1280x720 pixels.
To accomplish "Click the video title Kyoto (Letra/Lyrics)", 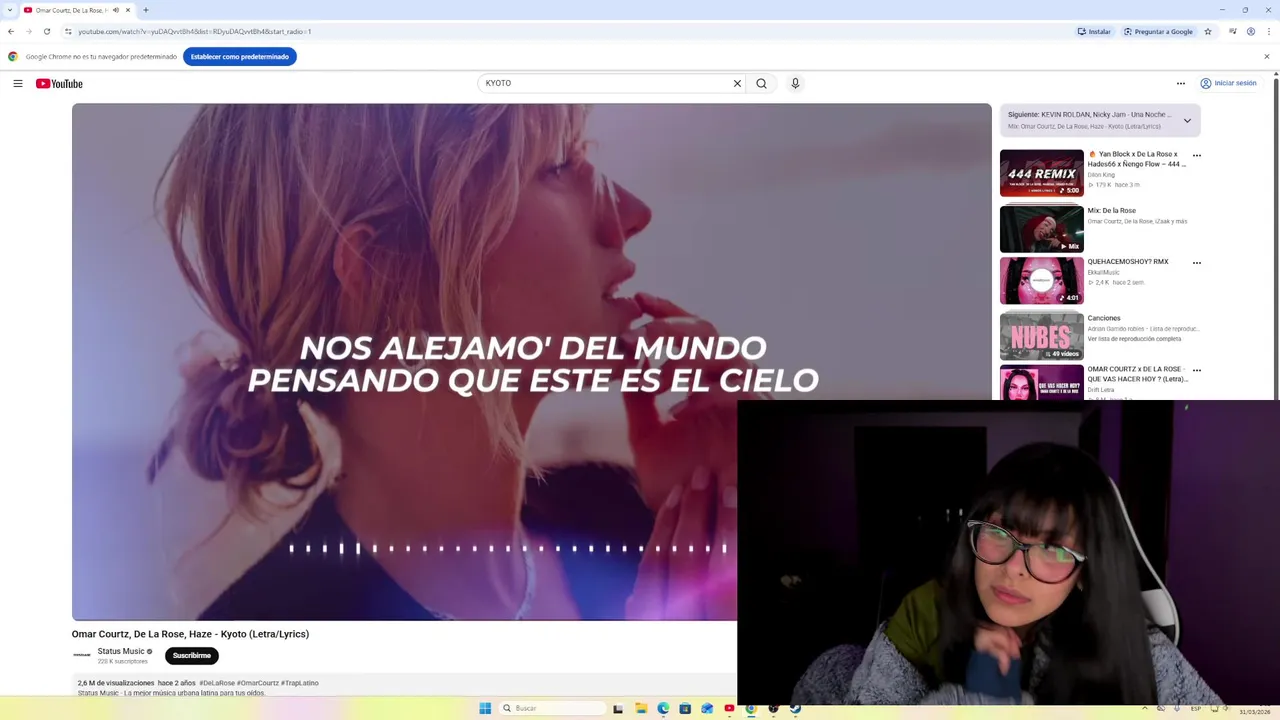I will (x=190, y=634).
